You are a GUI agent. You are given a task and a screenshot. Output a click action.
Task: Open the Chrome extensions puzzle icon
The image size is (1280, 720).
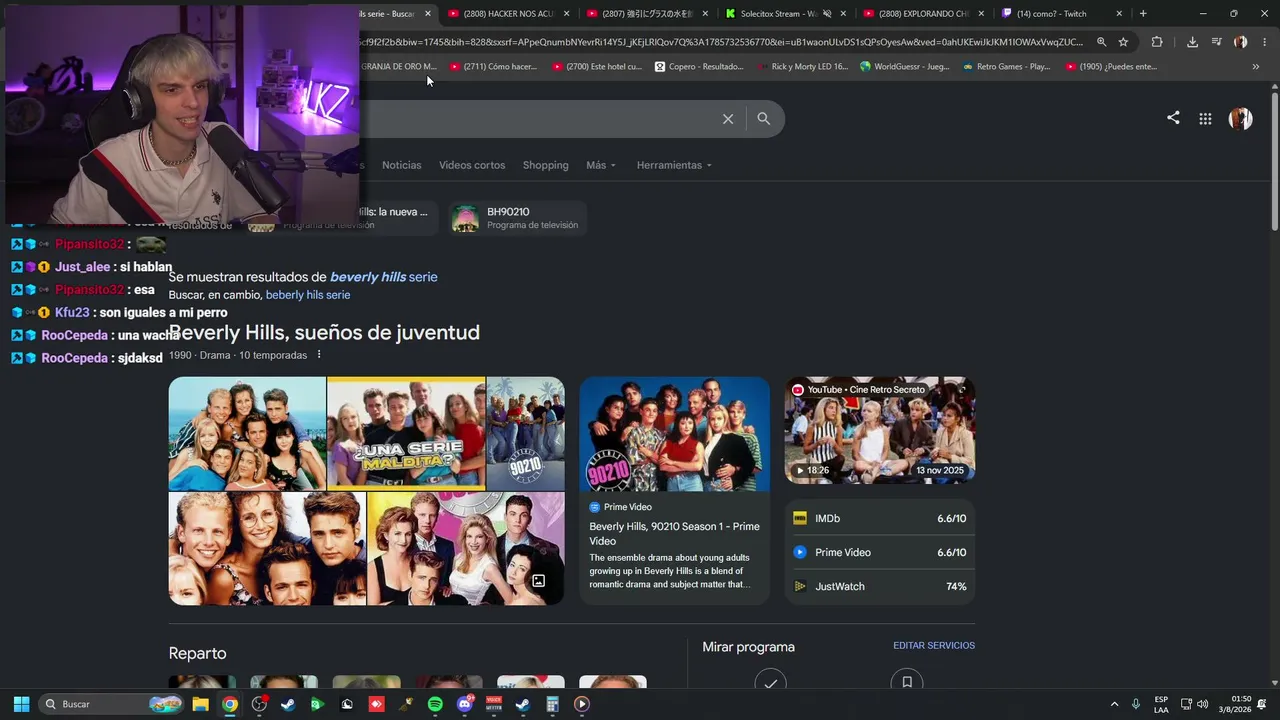tap(1157, 42)
